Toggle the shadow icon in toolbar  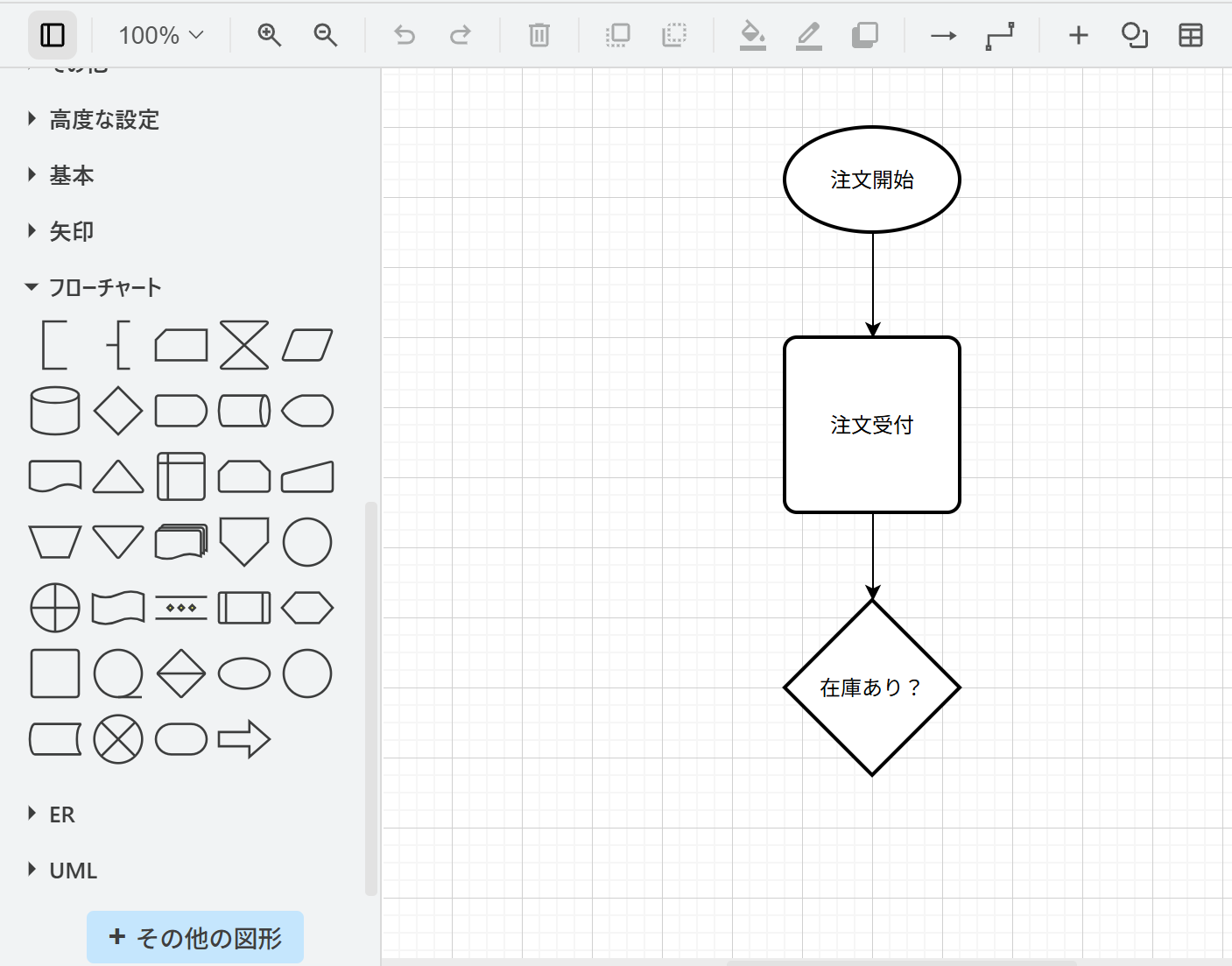pos(864,35)
